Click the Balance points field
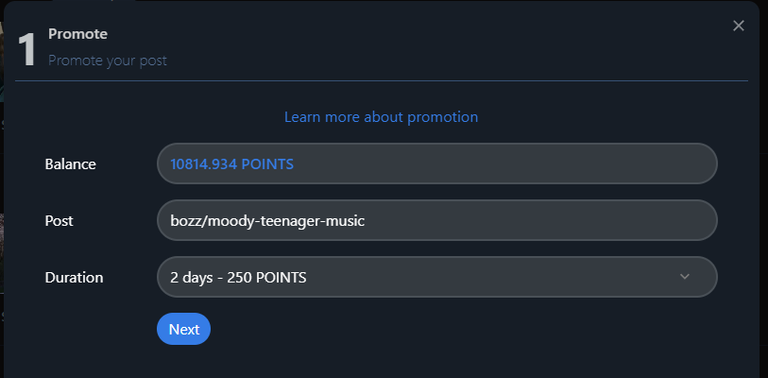Screen dimensions: 768x378 pos(437,164)
